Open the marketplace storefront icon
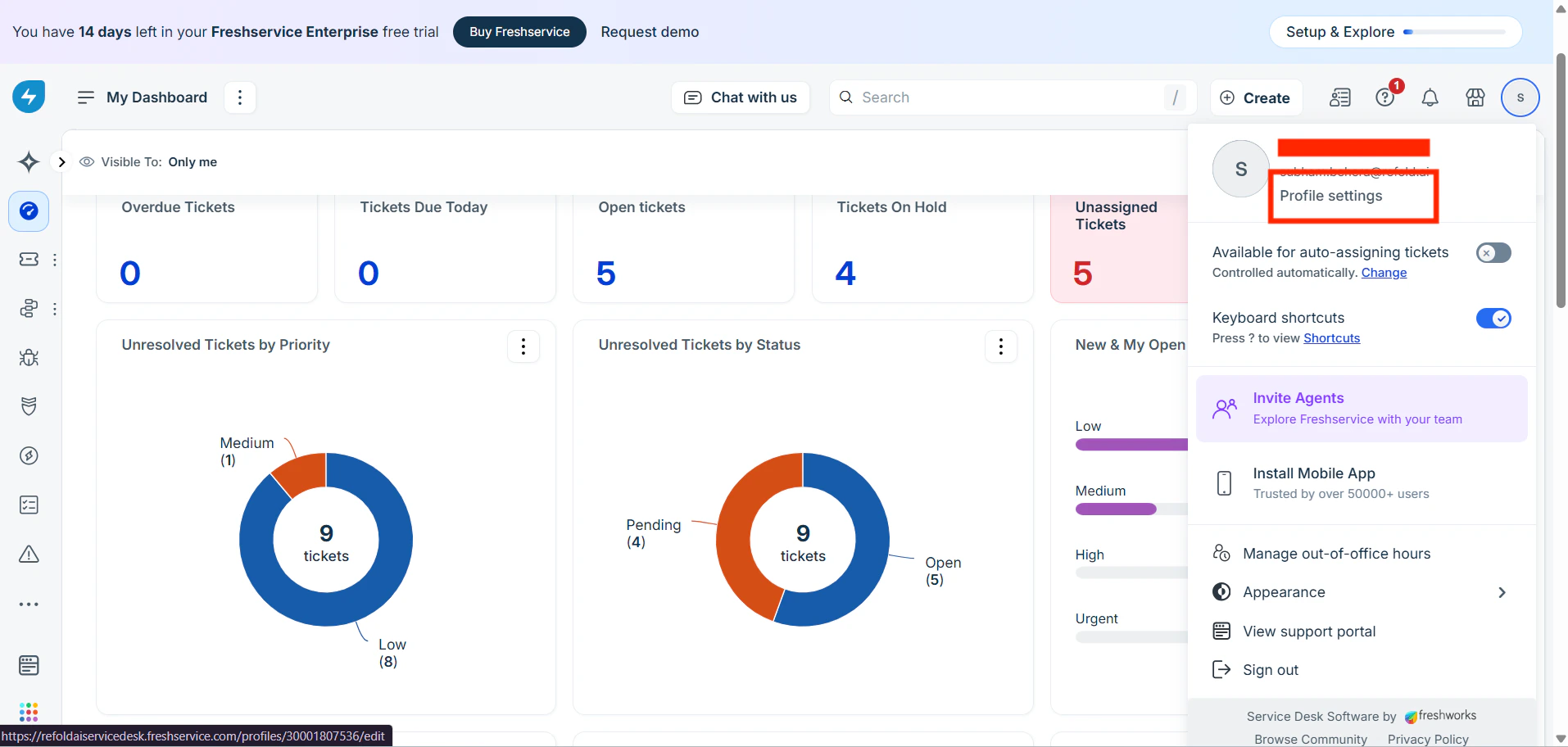The width and height of the screenshot is (1568, 747). pyautogui.click(x=1475, y=97)
